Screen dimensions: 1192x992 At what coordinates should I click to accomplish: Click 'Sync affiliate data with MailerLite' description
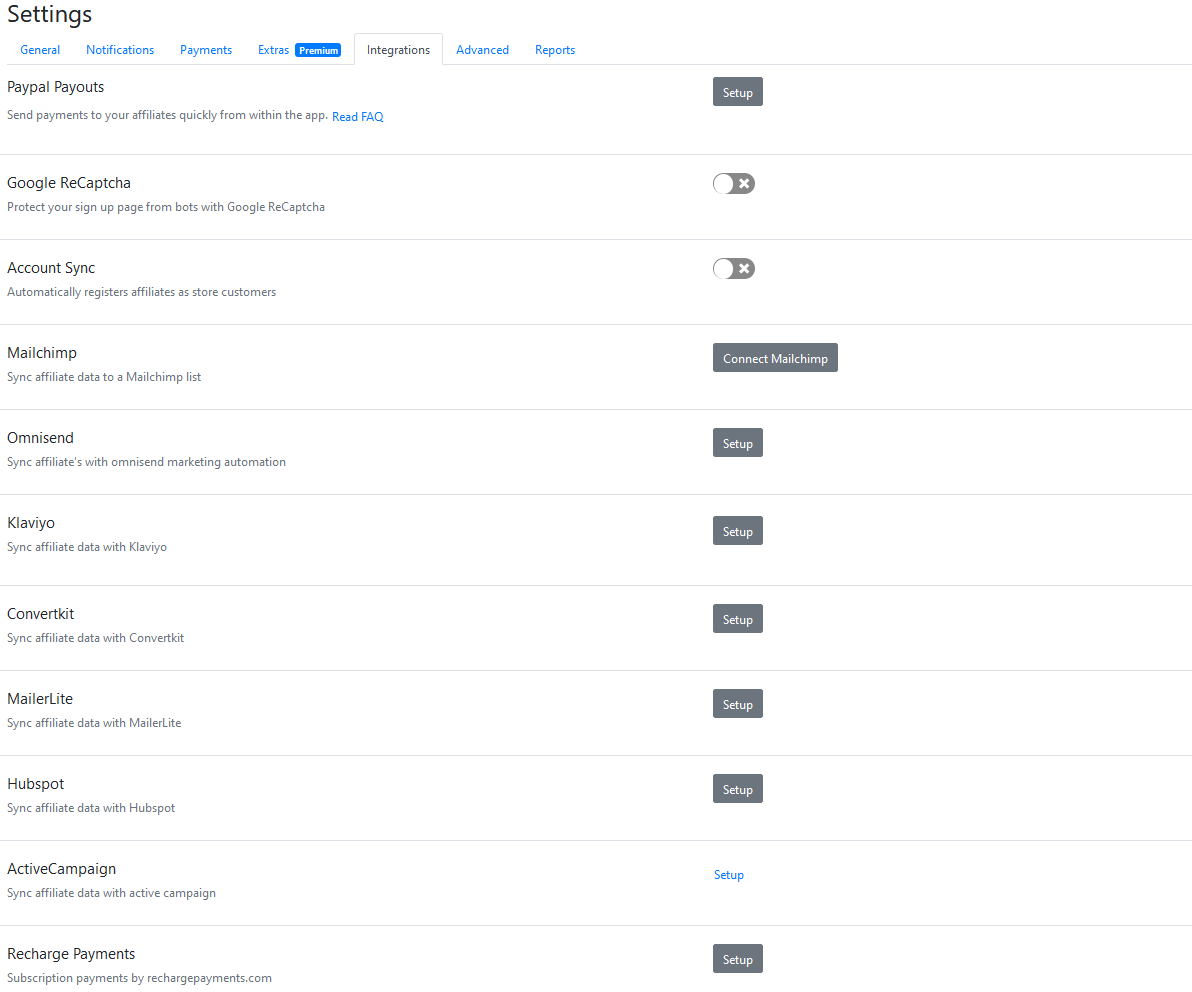click(x=94, y=724)
